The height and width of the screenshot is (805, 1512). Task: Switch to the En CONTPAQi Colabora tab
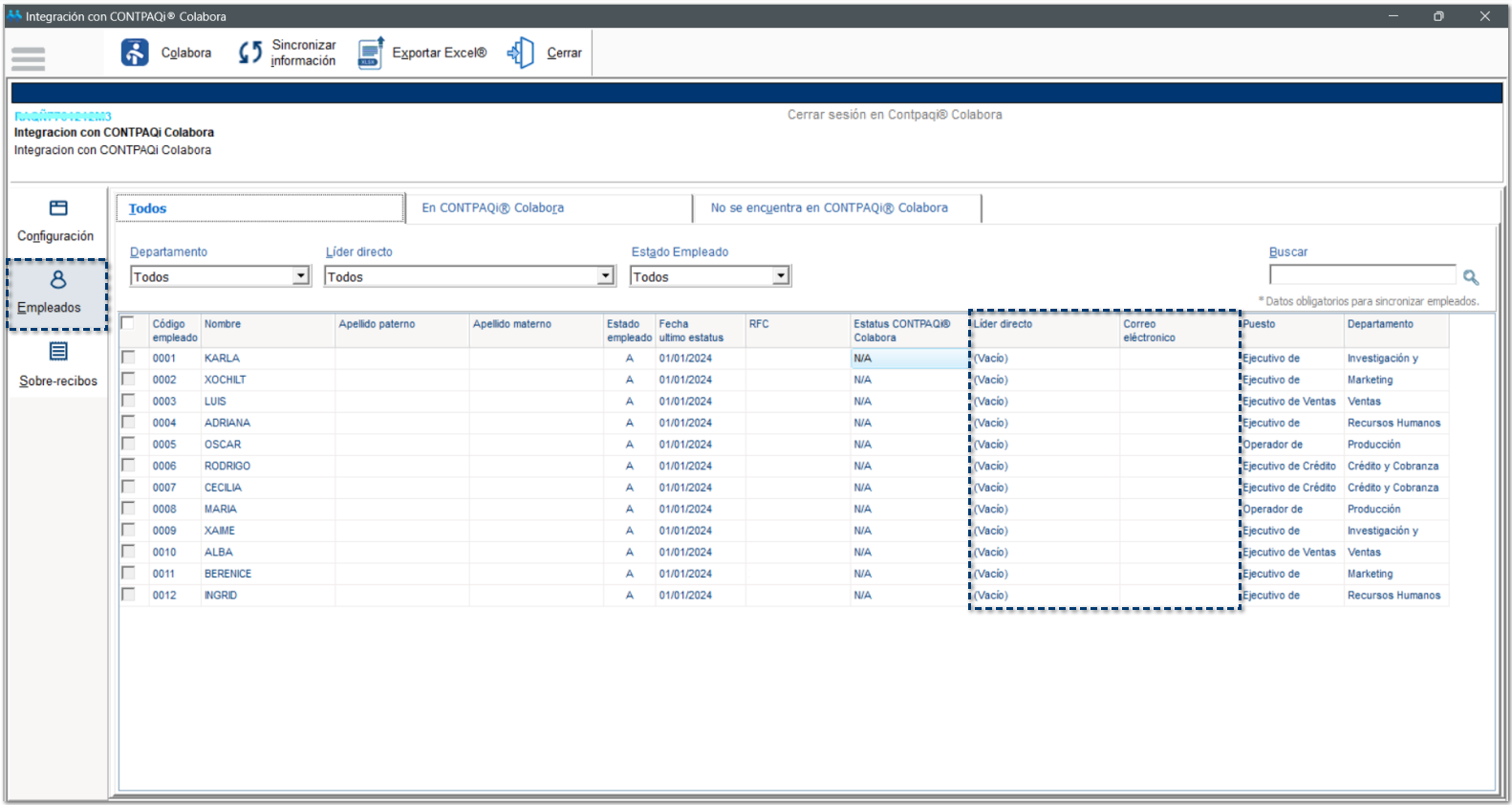(x=492, y=207)
